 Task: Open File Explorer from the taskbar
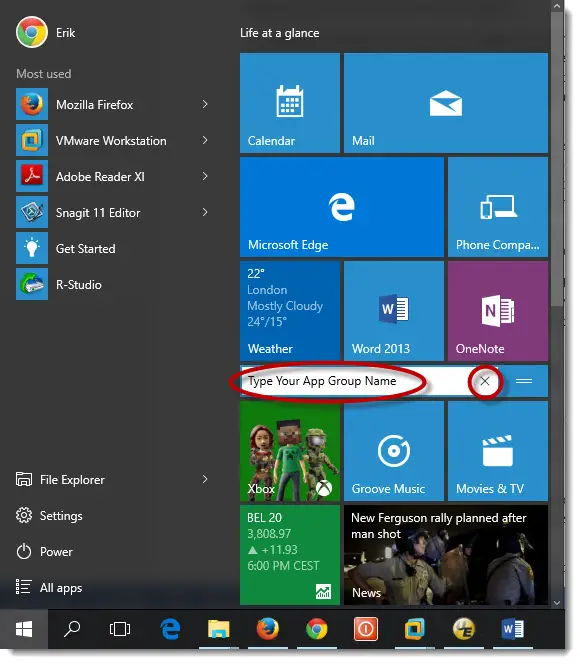tap(219, 629)
